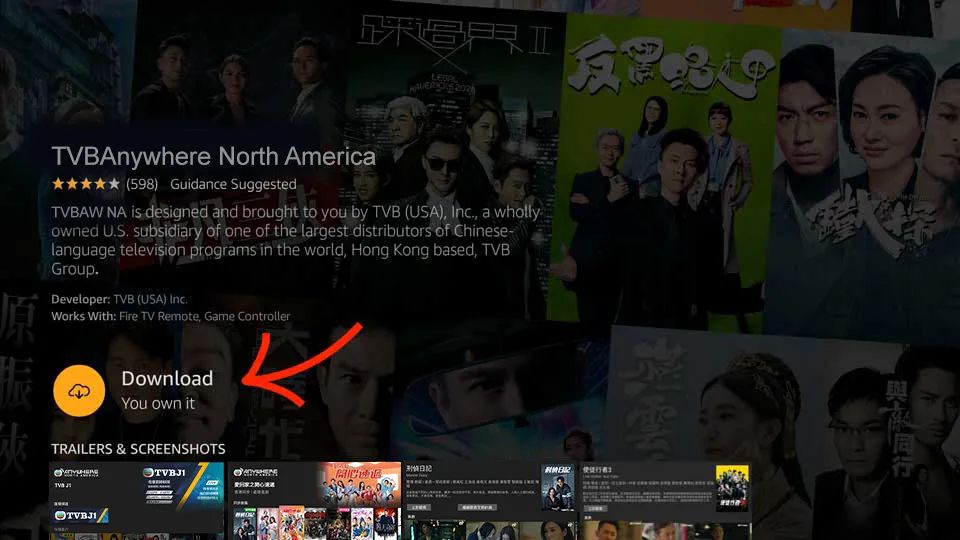Viewport: 960px width, 540px height.
Task: Click the Developer: TVB (USA) Inc. line
Action: tap(119, 299)
